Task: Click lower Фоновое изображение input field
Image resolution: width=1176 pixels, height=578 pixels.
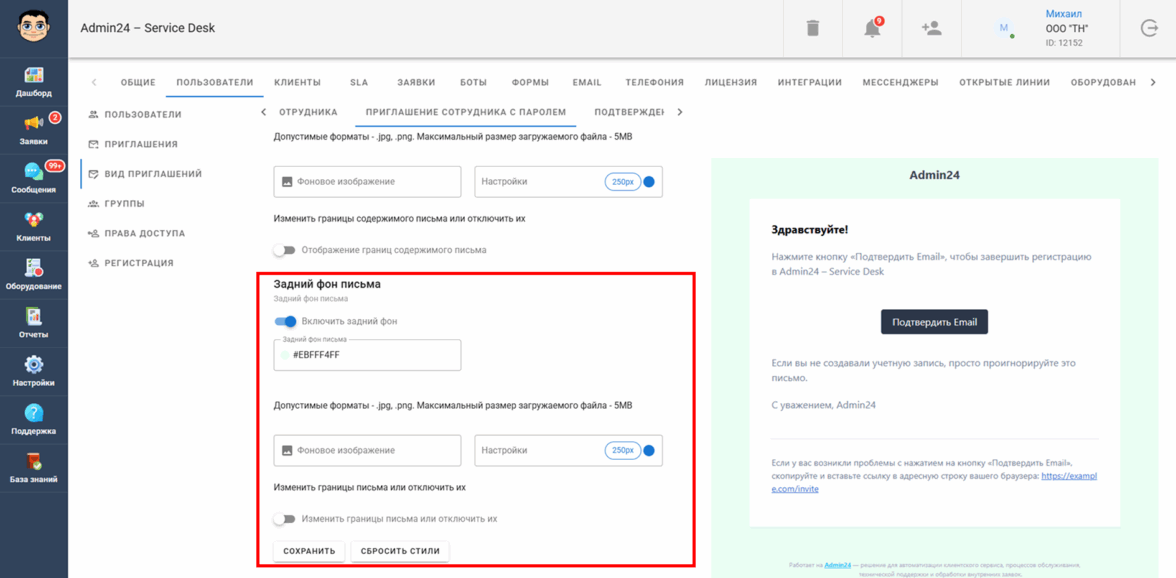Action: point(368,451)
